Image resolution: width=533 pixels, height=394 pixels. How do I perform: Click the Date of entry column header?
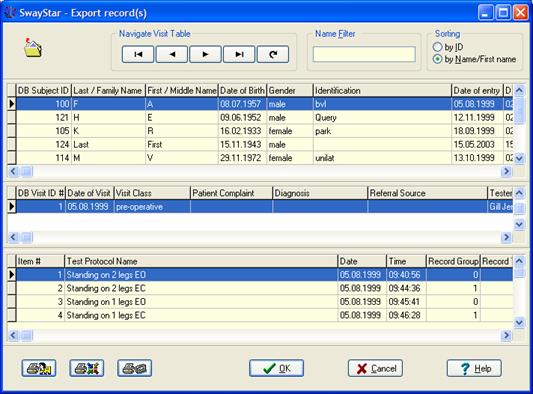pyautogui.click(x=477, y=90)
